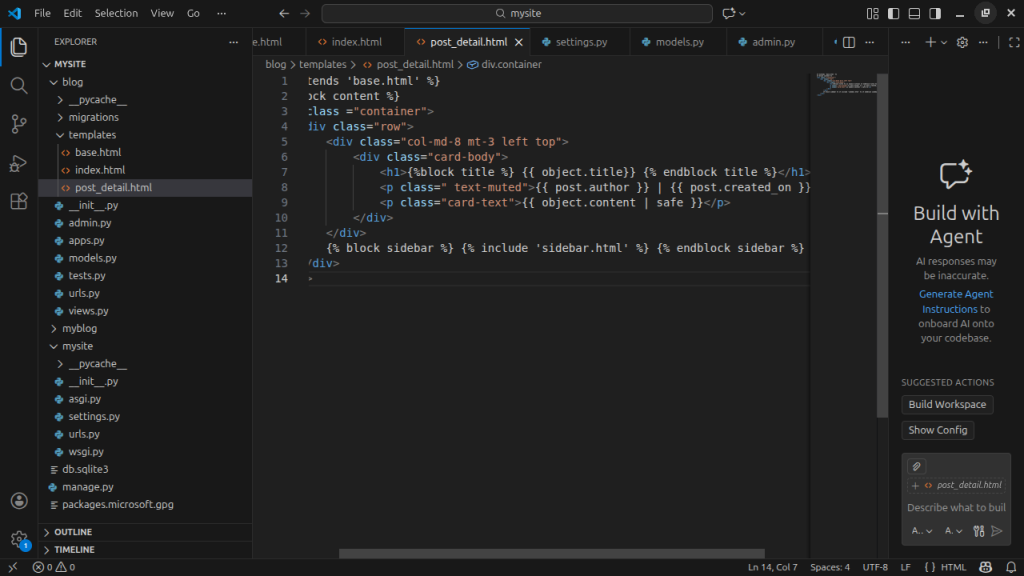This screenshot has height=576, width=1024.
Task: Click the horizontal scrollbar in the editor
Action: [550, 553]
